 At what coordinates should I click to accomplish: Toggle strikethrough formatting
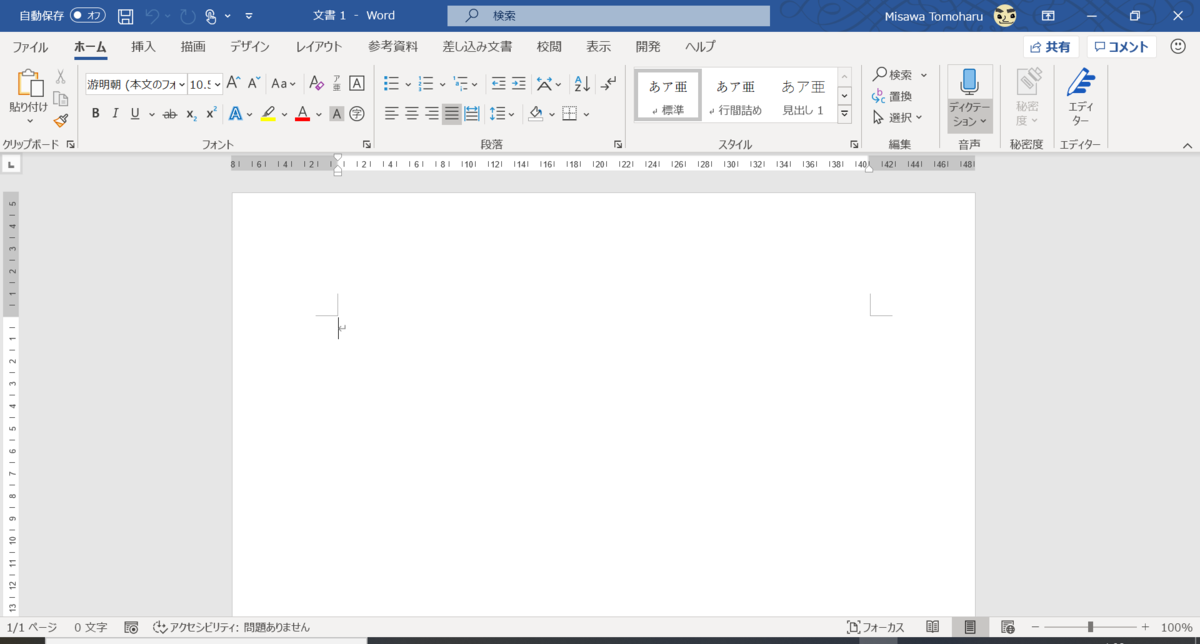170,114
